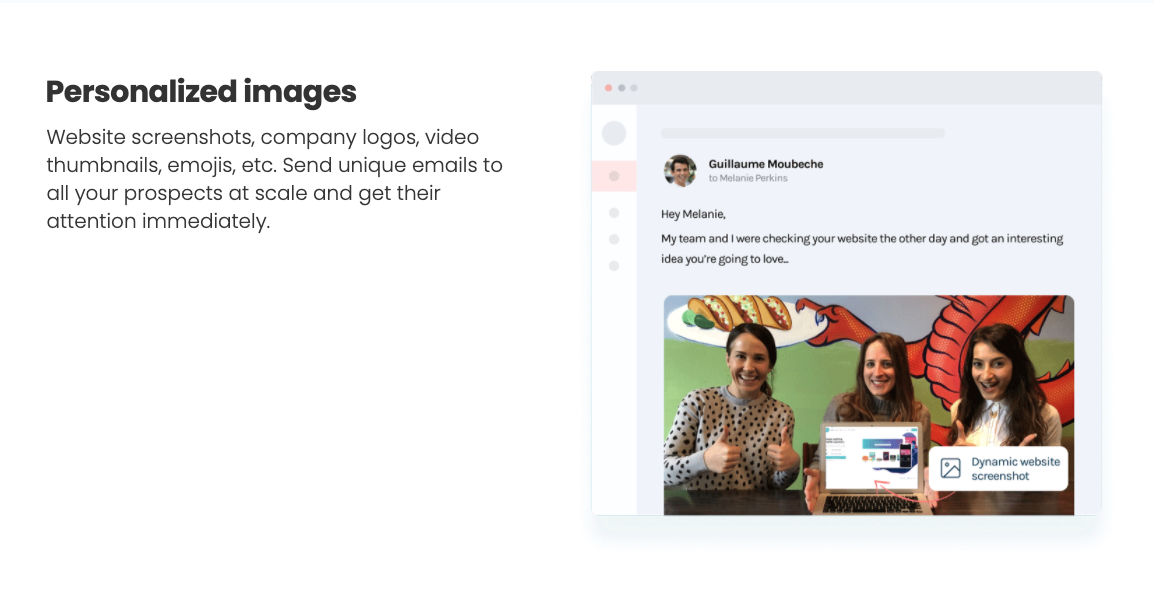Select the sender name Guillaume Moubeche
This screenshot has height=594, width=1154.
(765, 164)
